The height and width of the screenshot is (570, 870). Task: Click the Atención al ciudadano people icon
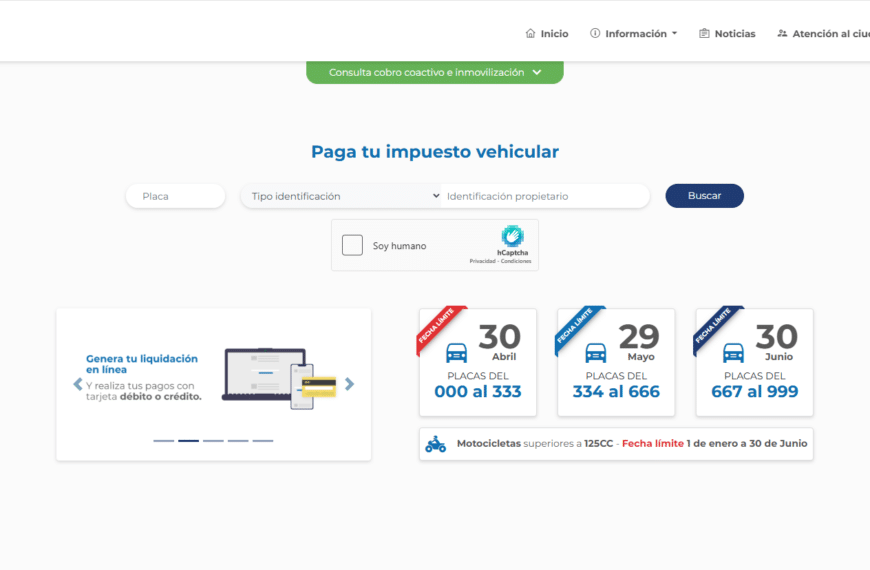(782, 33)
